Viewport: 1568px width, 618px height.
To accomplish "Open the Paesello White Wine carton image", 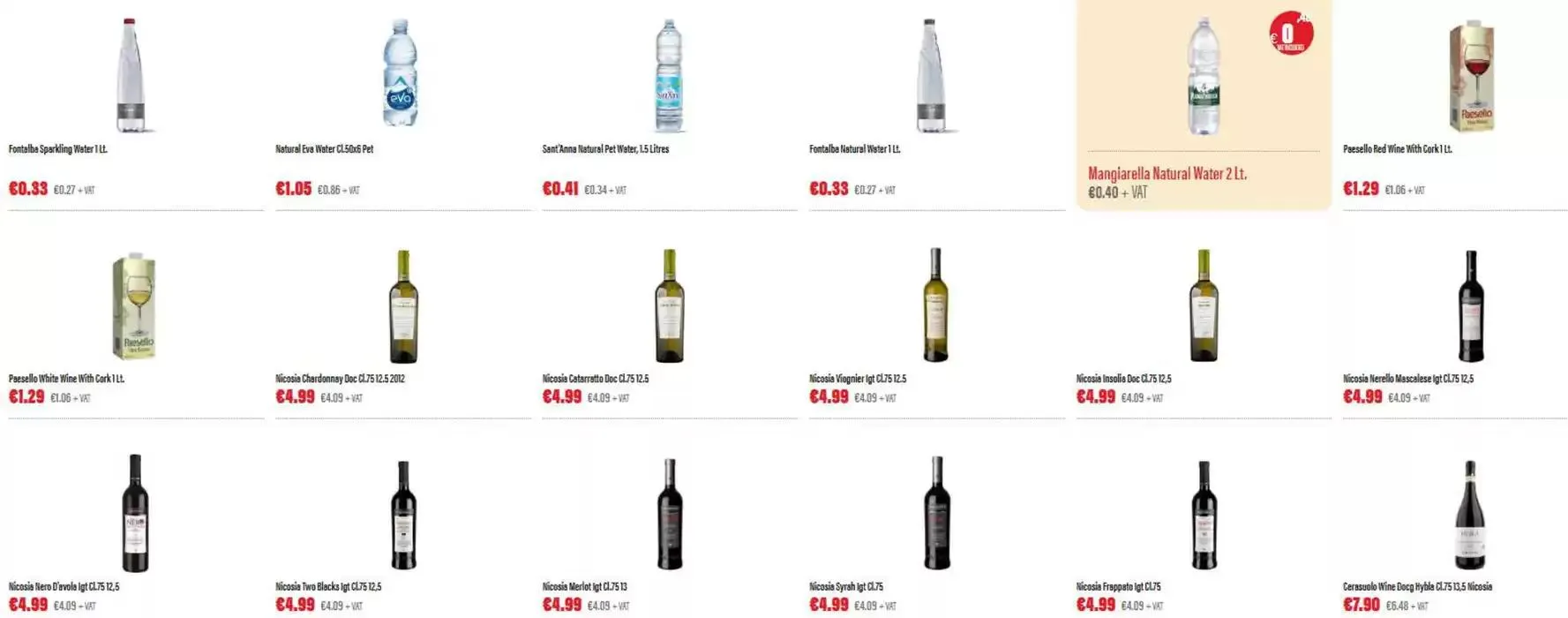I will [x=134, y=305].
